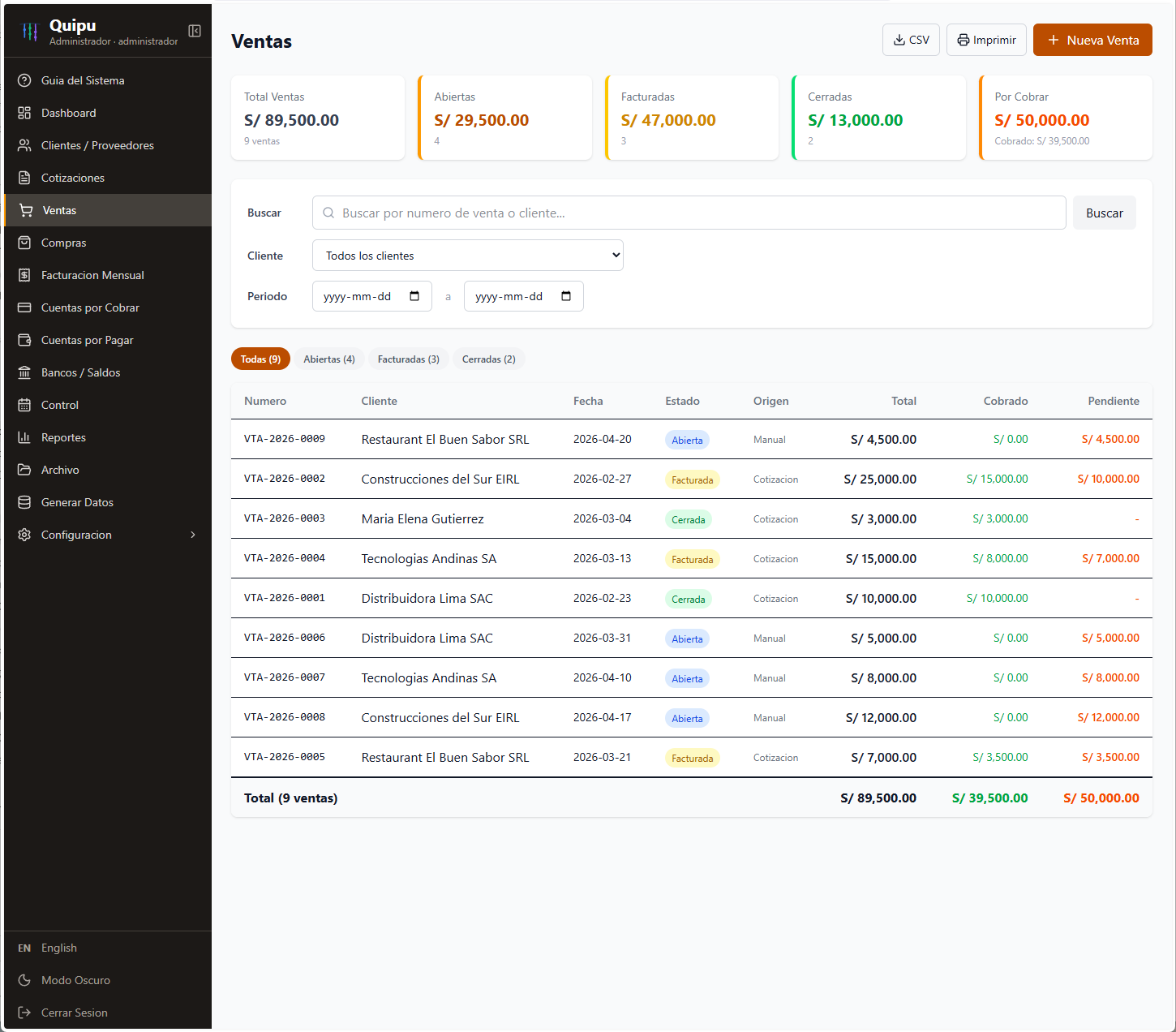
Task: Sort by the Fecha column header
Action: (x=588, y=401)
